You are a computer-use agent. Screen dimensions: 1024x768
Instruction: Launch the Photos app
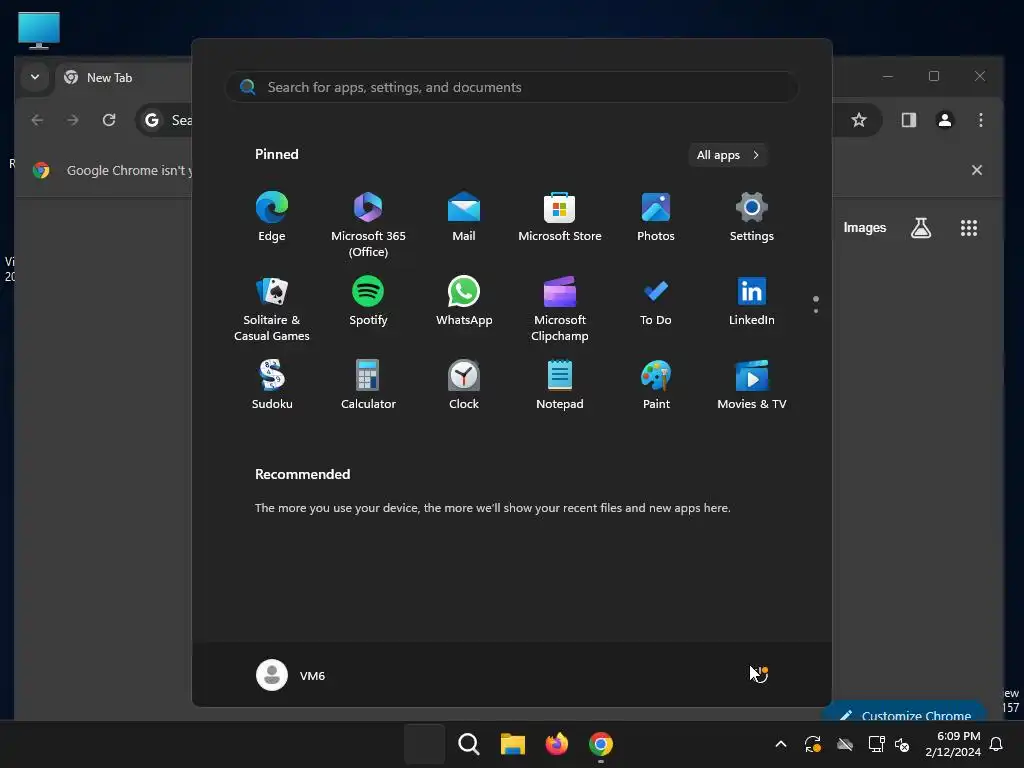[x=656, y=217]
